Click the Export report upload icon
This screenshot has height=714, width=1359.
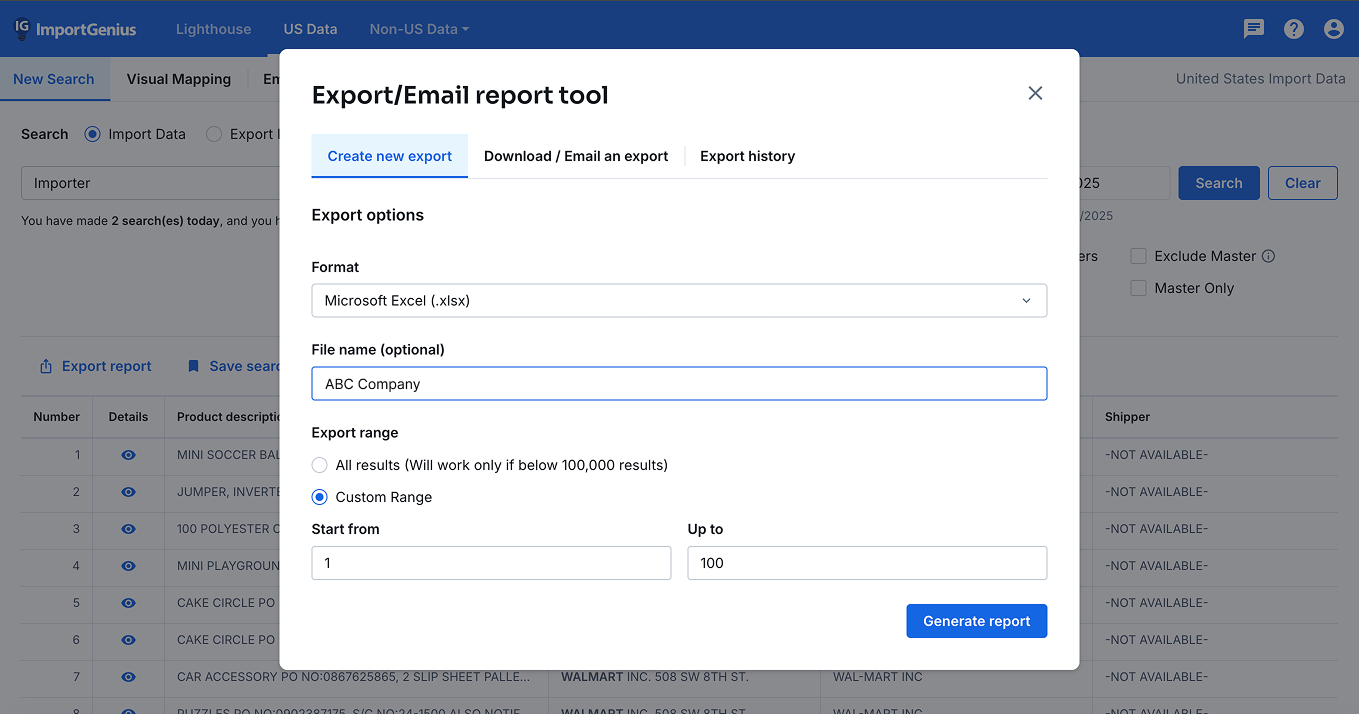[45, 366]
